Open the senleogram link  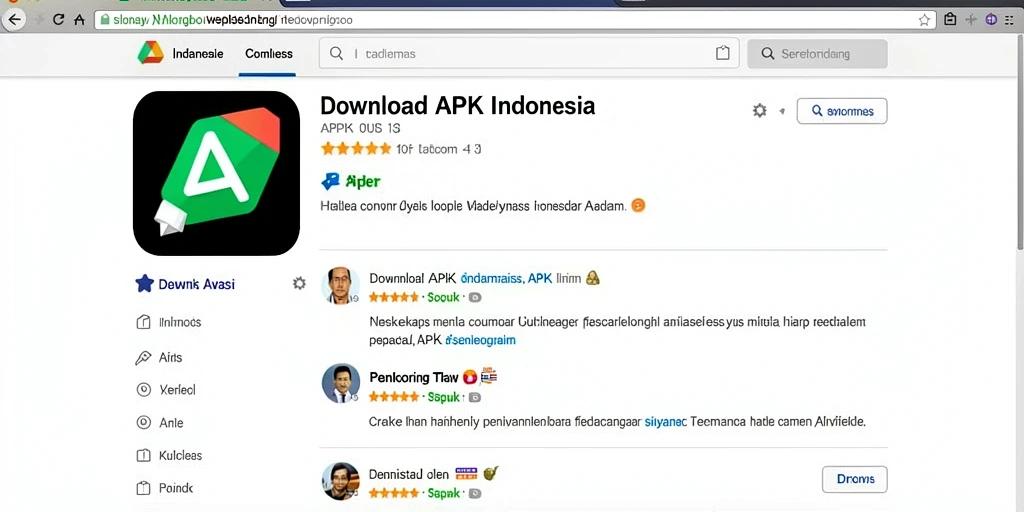[x=480, y=340]
